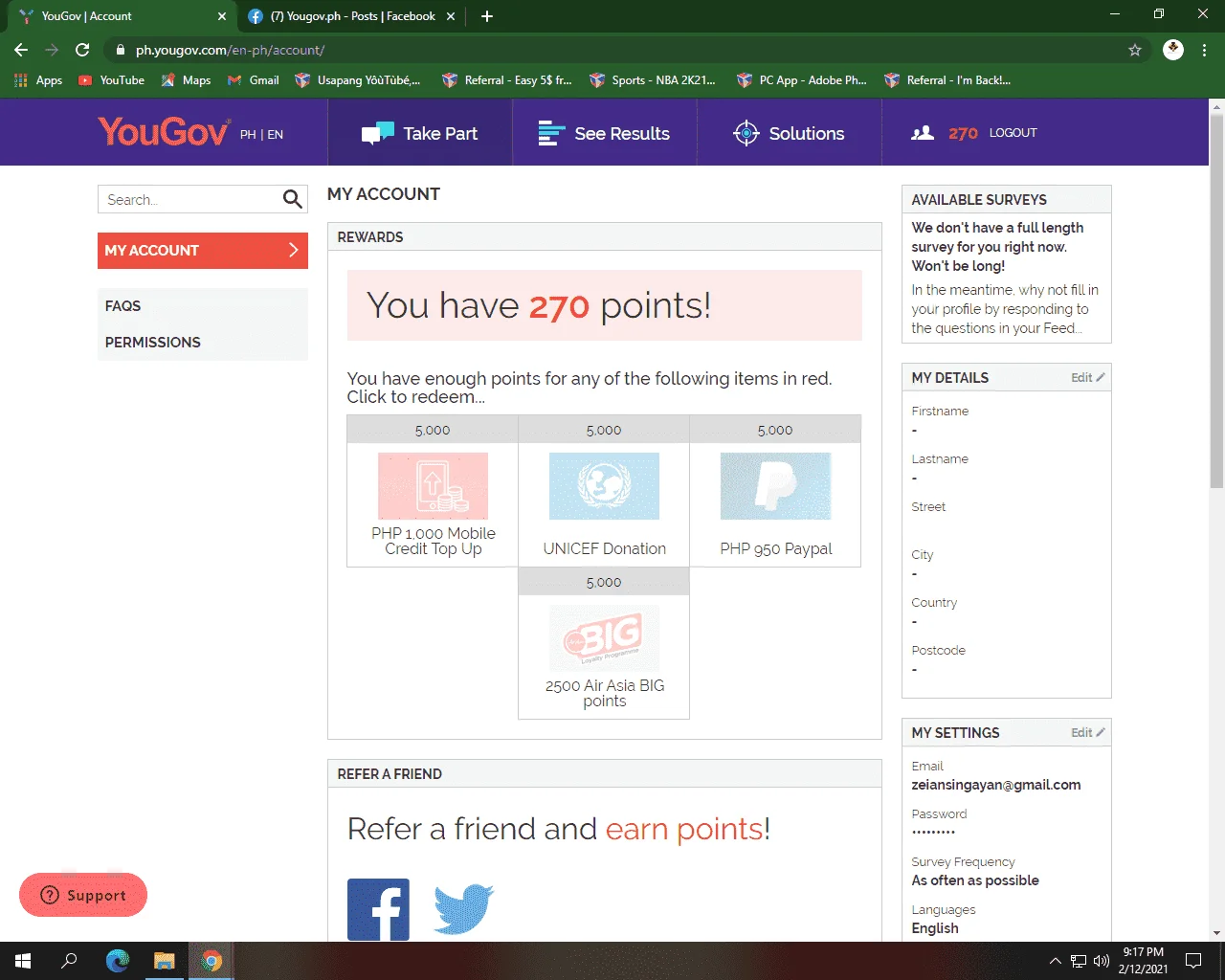Click the Solutions target icon
Viewport: 1225px width, 980px height.
pyautogui.click(x=746, y=133)
